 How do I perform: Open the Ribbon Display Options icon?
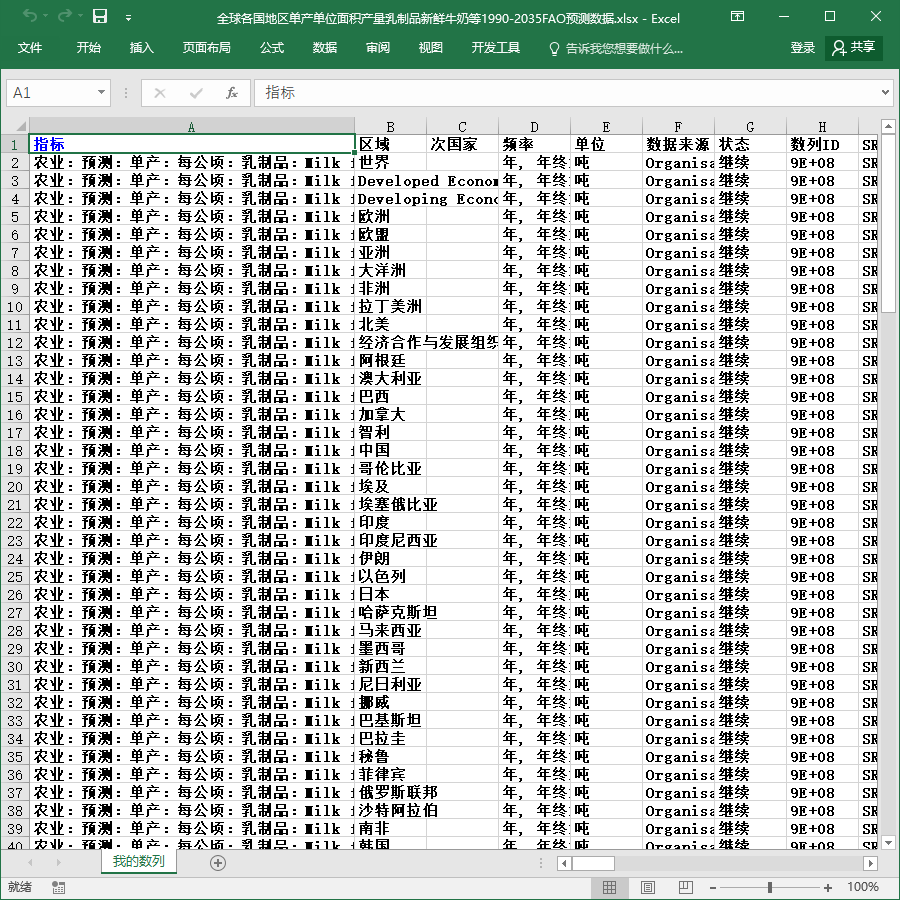pos(738,16)
